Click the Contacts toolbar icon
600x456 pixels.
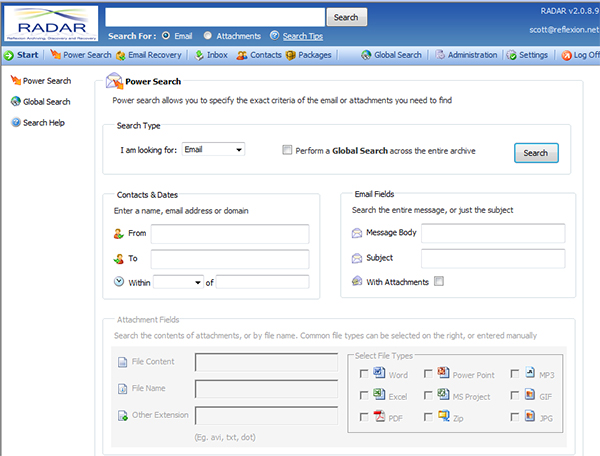click(241, 55)
